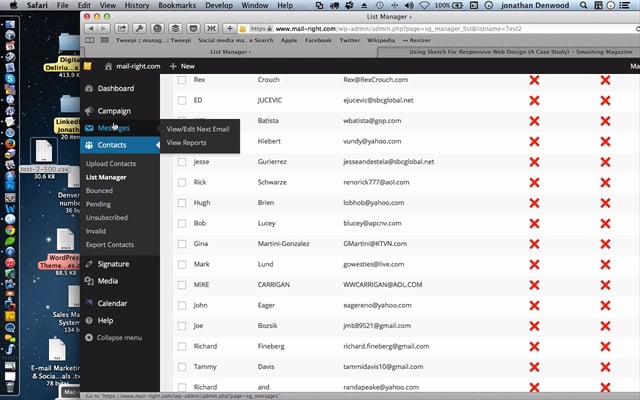Click the Facebook bookmark in favorites bar
The image size is (640, 400).
tap(318, 40)
